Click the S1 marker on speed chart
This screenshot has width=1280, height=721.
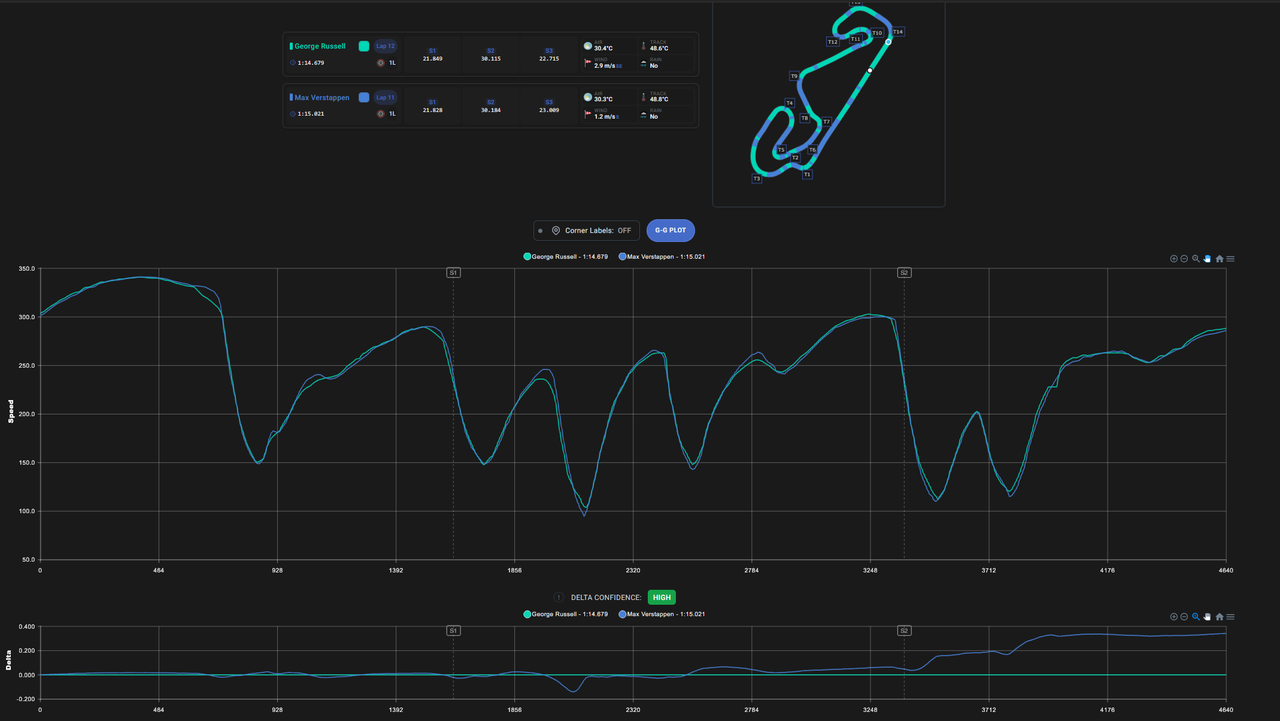(453, 272)
